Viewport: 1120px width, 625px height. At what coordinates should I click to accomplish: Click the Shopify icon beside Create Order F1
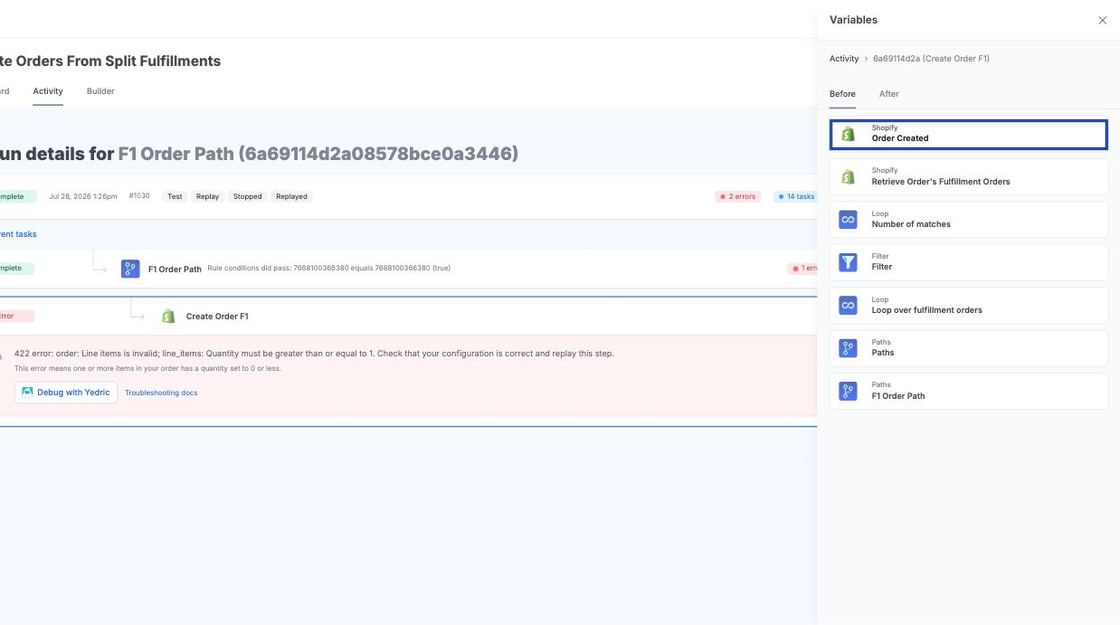[x=169, y=316]
